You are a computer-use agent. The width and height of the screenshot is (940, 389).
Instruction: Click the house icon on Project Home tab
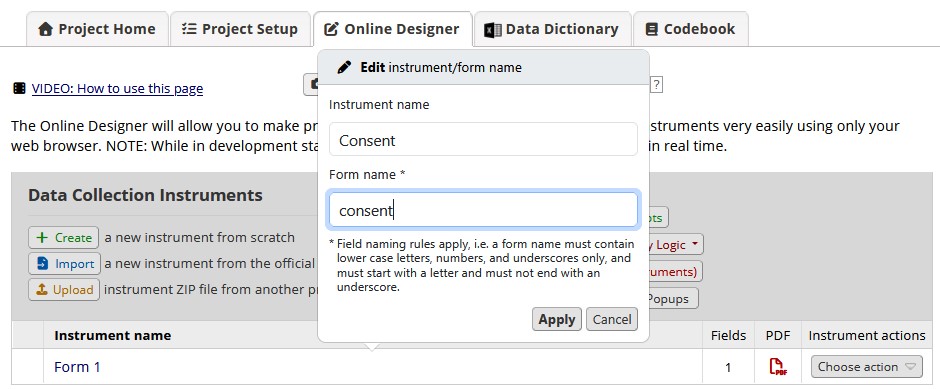(x=45, y=29)
